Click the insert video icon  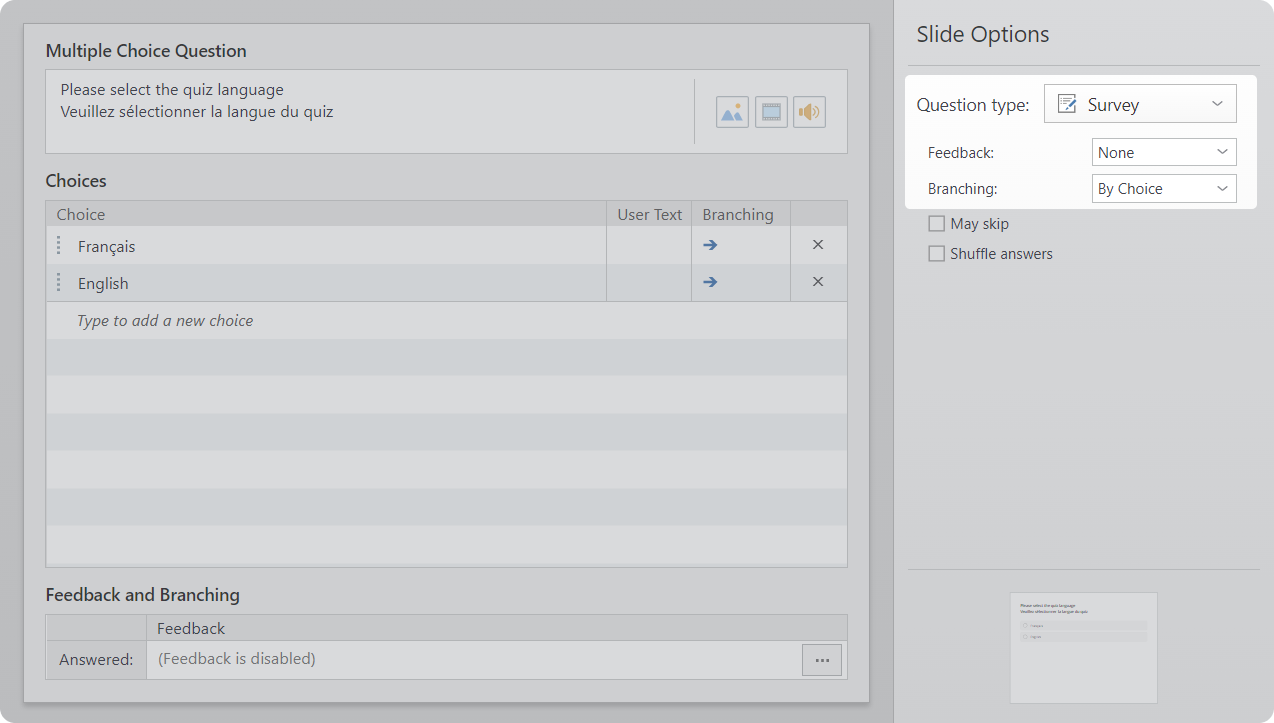click(771, 112)
